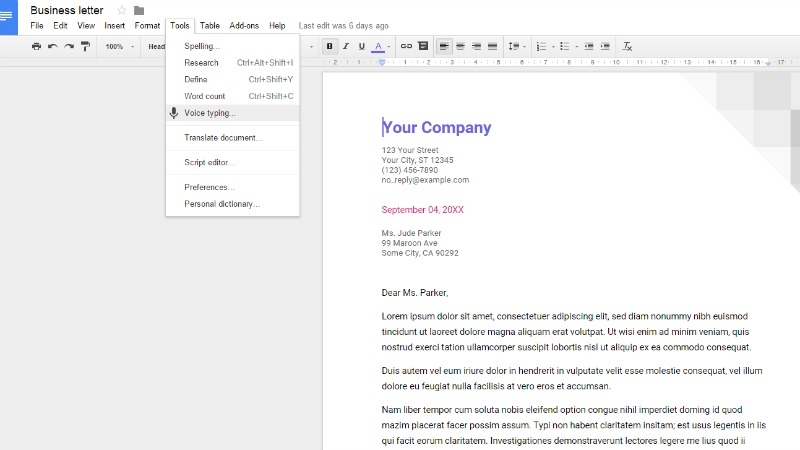Open the text color picker
Viewport: 800px width, 450px height.
(380, 46)
